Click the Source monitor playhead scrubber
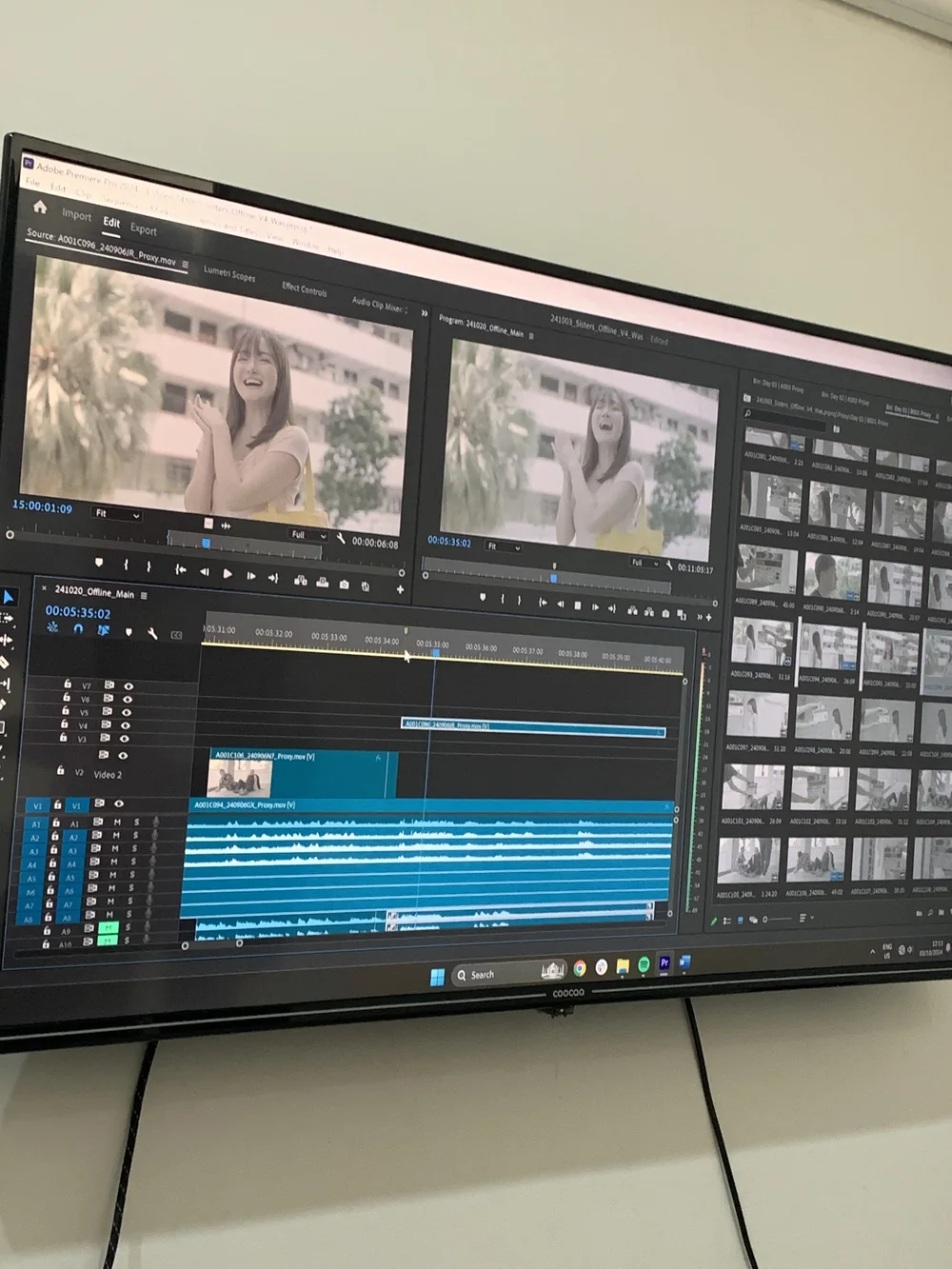The height and width of the screenshot is (1269, 952). click(206, 544)
